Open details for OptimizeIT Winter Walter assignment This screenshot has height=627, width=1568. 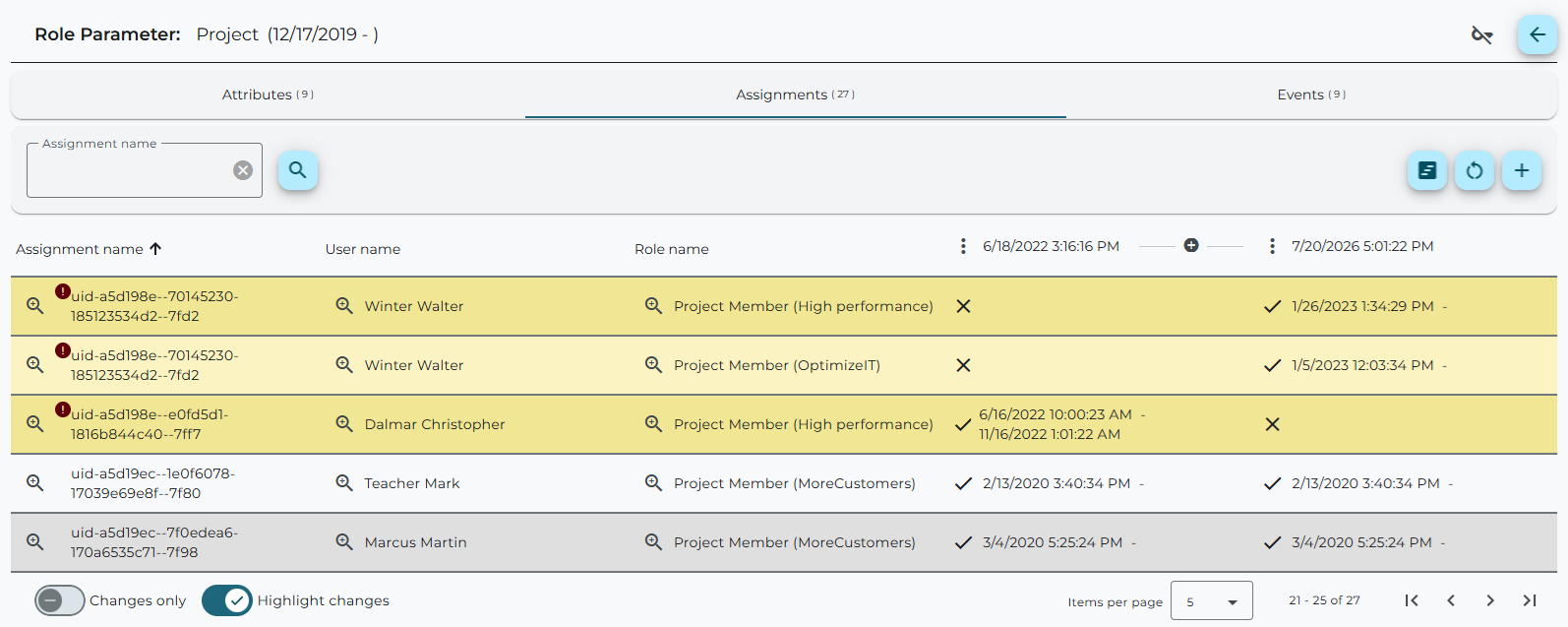coord(35,365)
